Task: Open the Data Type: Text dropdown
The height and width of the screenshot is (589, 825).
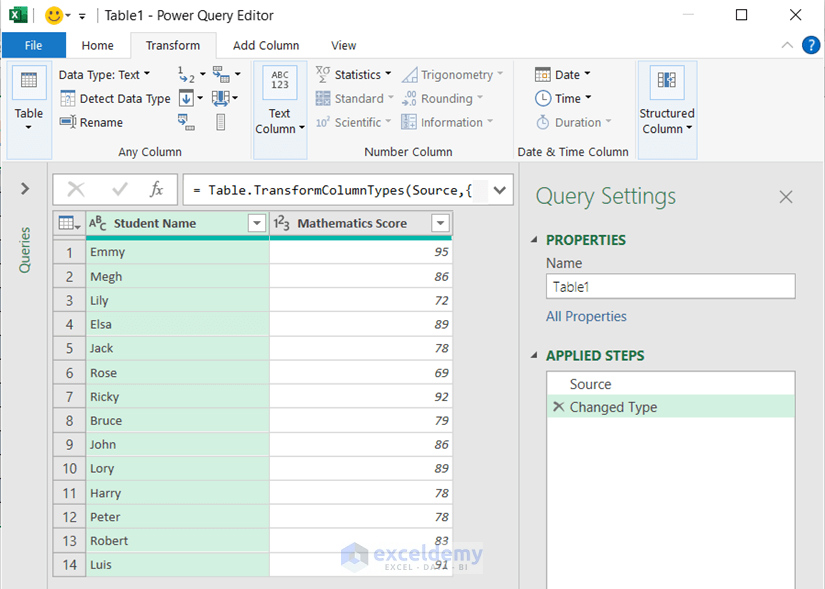Action: pos(104,74)
